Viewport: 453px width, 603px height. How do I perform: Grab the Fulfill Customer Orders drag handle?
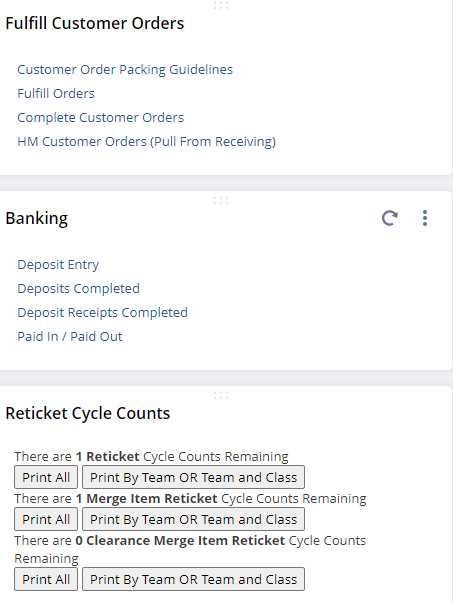pos(221,5)
